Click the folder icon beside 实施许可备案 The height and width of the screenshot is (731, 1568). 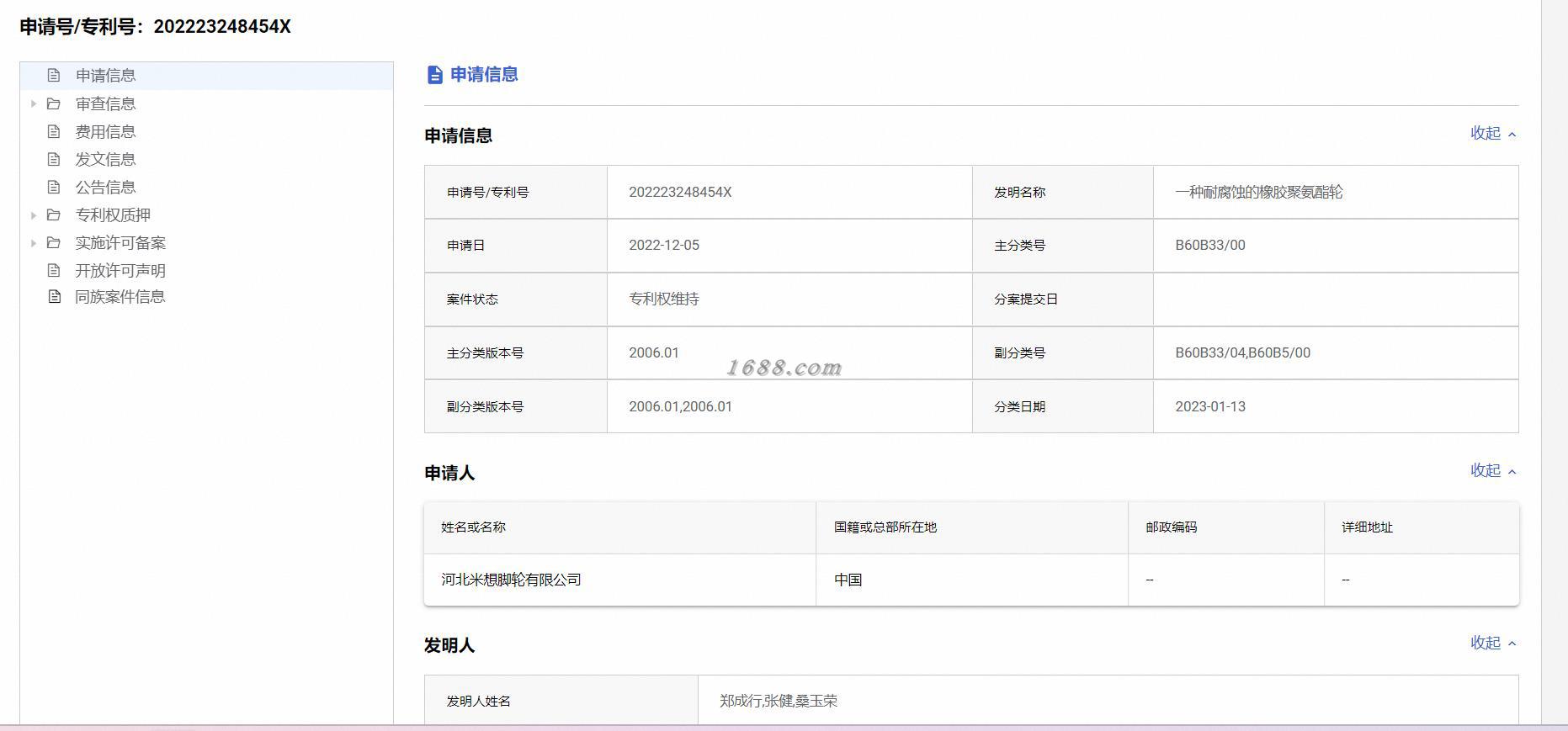[x=54, y=242]
